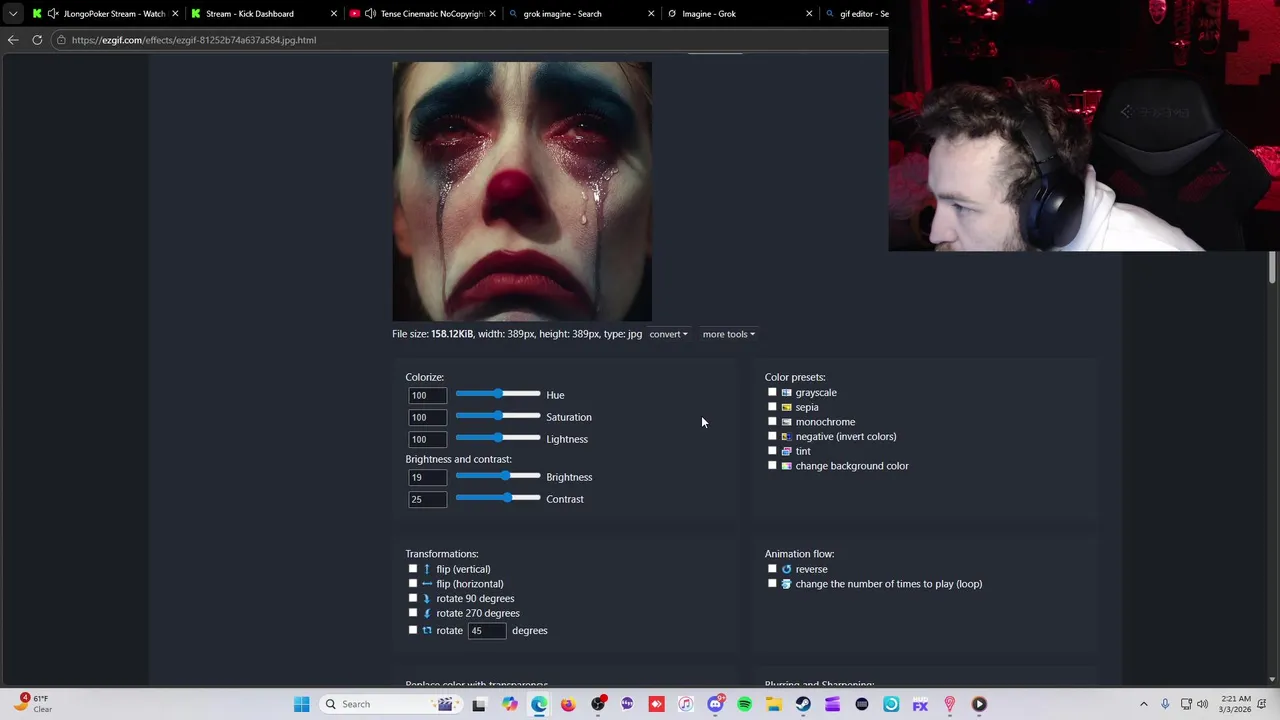Click the crying clown image preview
This screenshot has height=720, width=1280.
522,192
